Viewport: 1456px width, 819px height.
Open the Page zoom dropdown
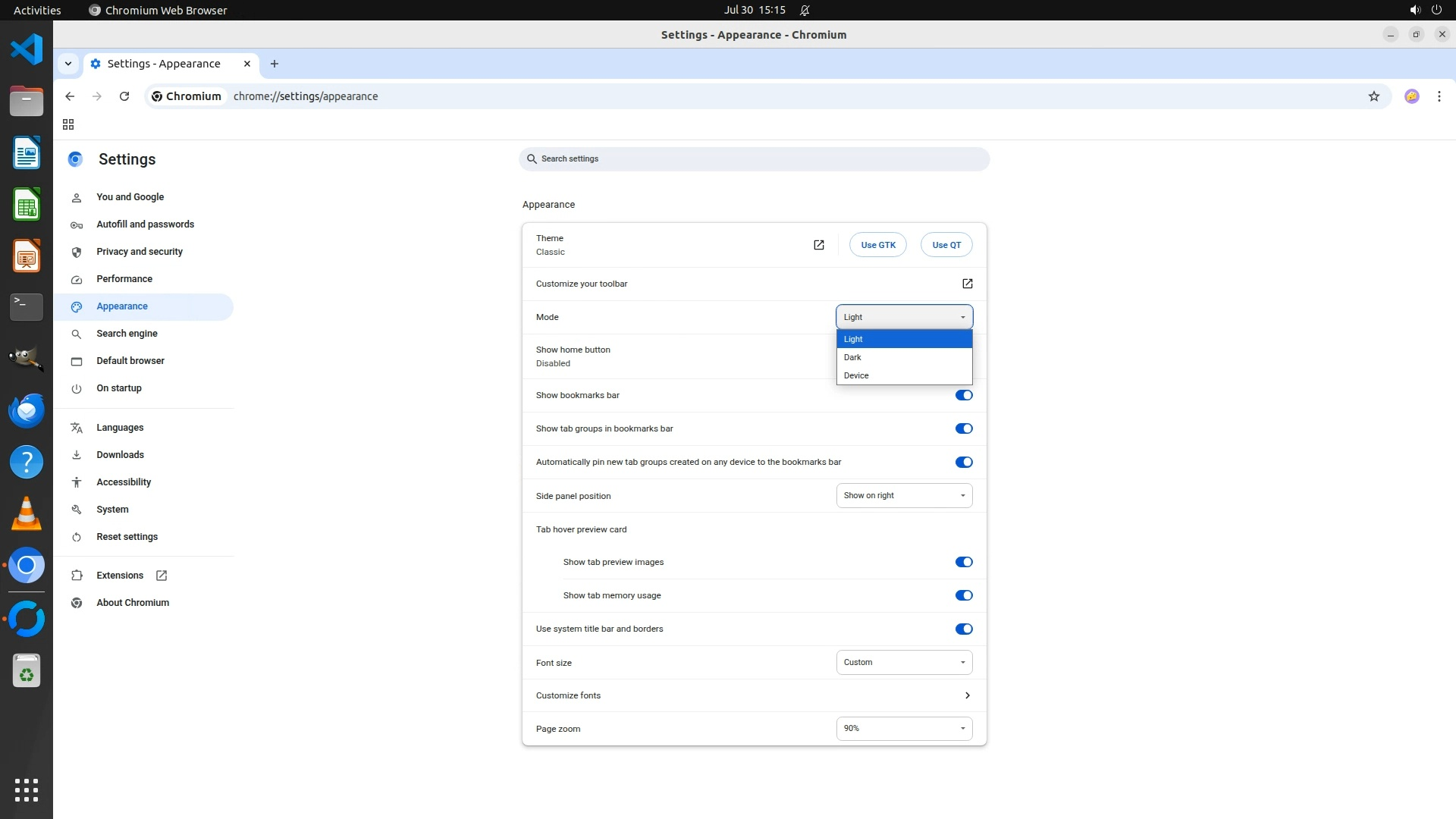[x=904, y=729]
